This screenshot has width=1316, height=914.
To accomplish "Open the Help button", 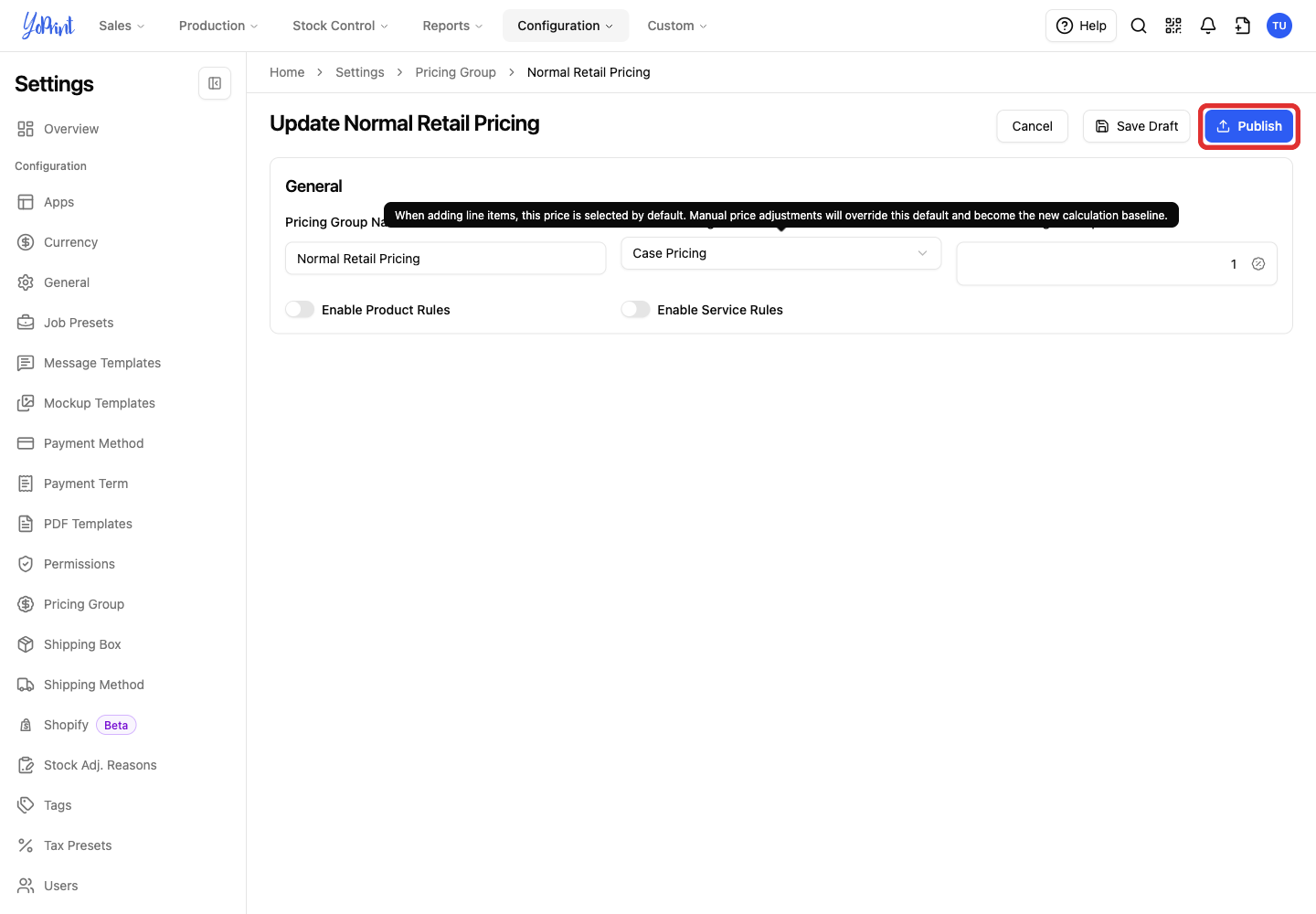I will [x=1081, y=26].
